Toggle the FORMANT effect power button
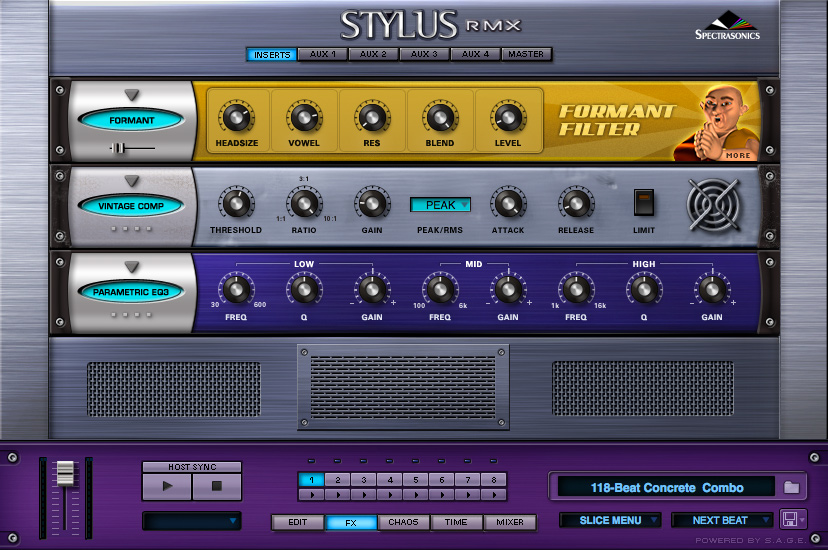Image resolution: width=828 pixels, height=550 pixels. (x=131, y=120)
